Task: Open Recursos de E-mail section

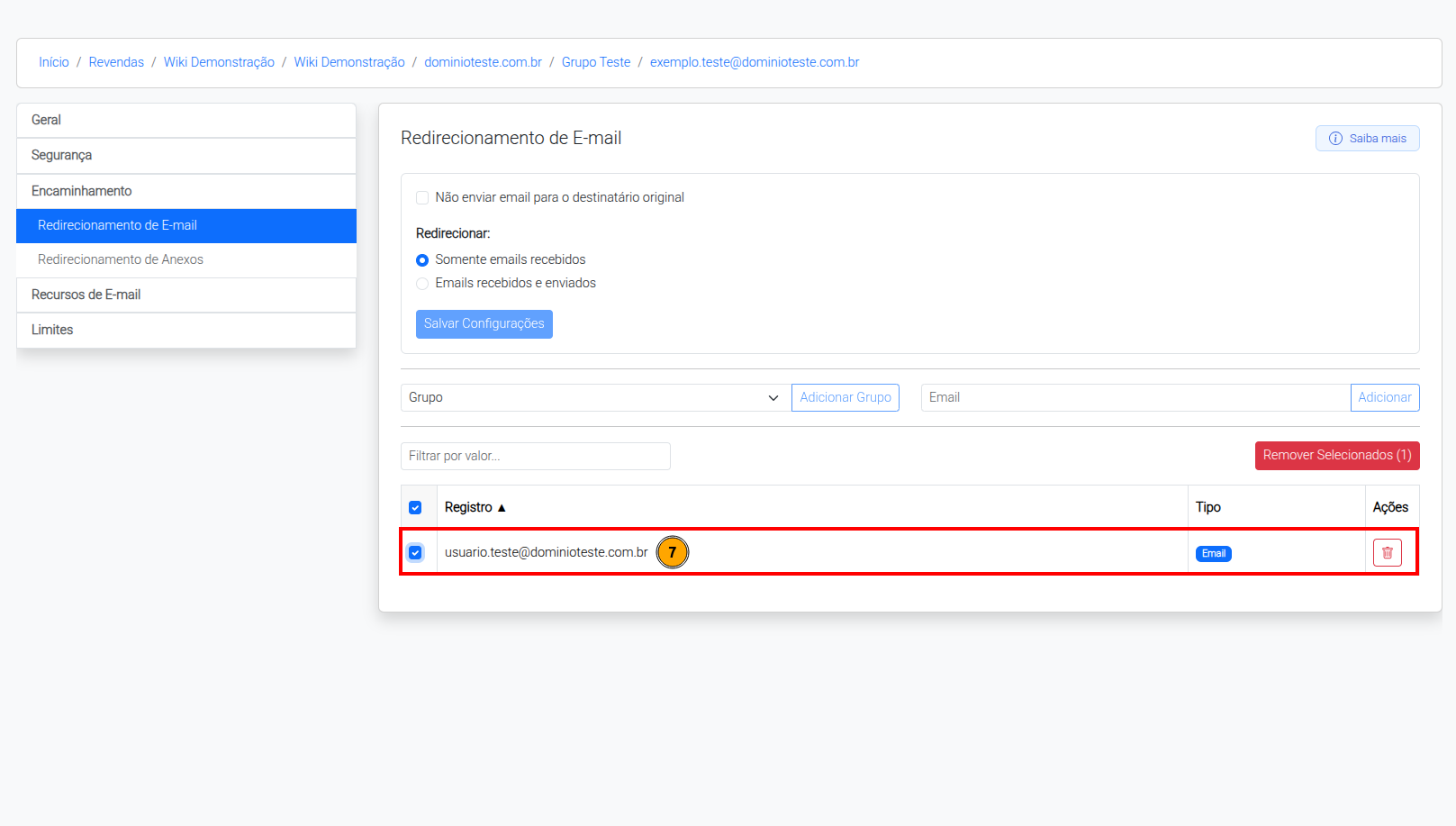Action: 186,295
